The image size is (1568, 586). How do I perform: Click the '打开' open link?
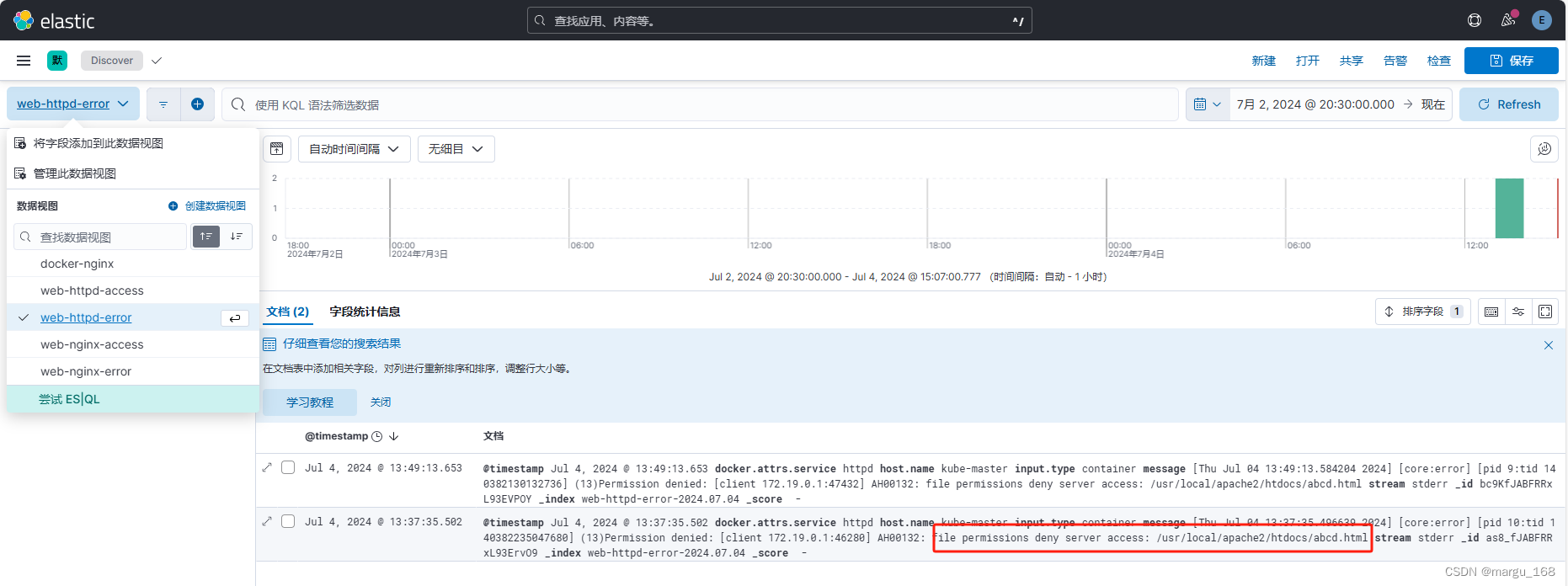click(1308, 61)
